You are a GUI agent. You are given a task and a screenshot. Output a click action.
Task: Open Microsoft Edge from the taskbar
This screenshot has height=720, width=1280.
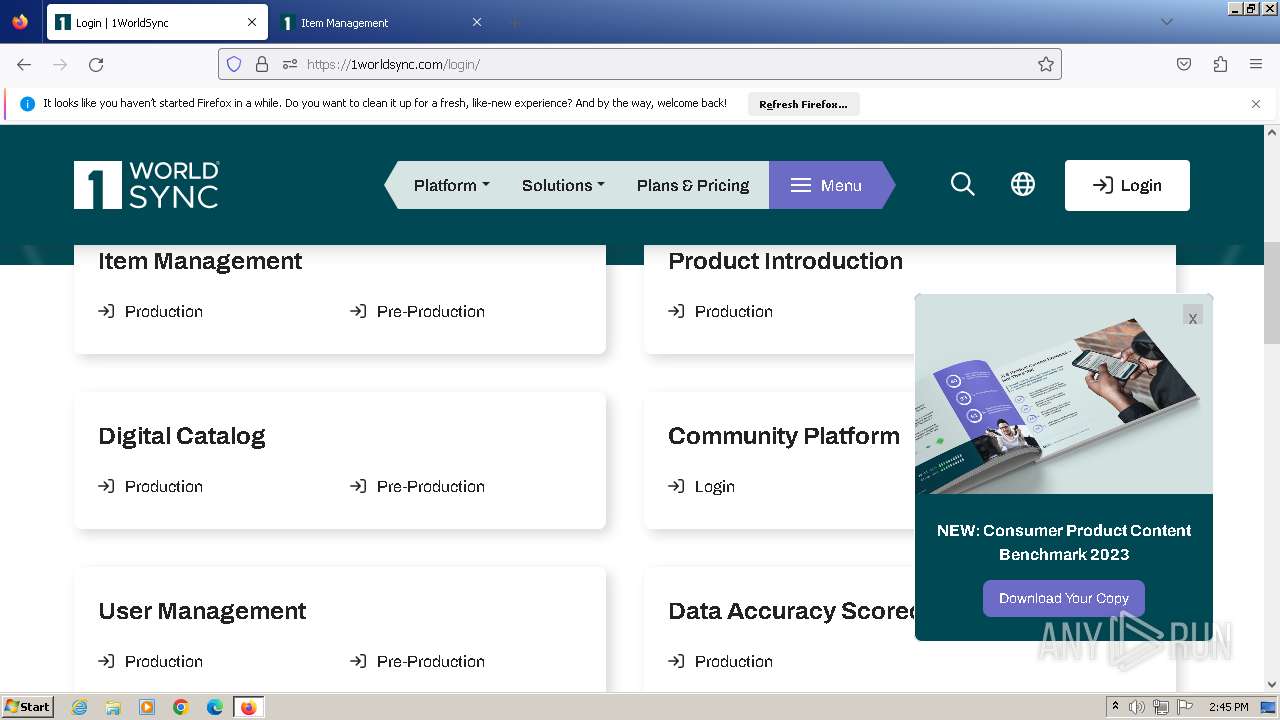coord(215,707)
